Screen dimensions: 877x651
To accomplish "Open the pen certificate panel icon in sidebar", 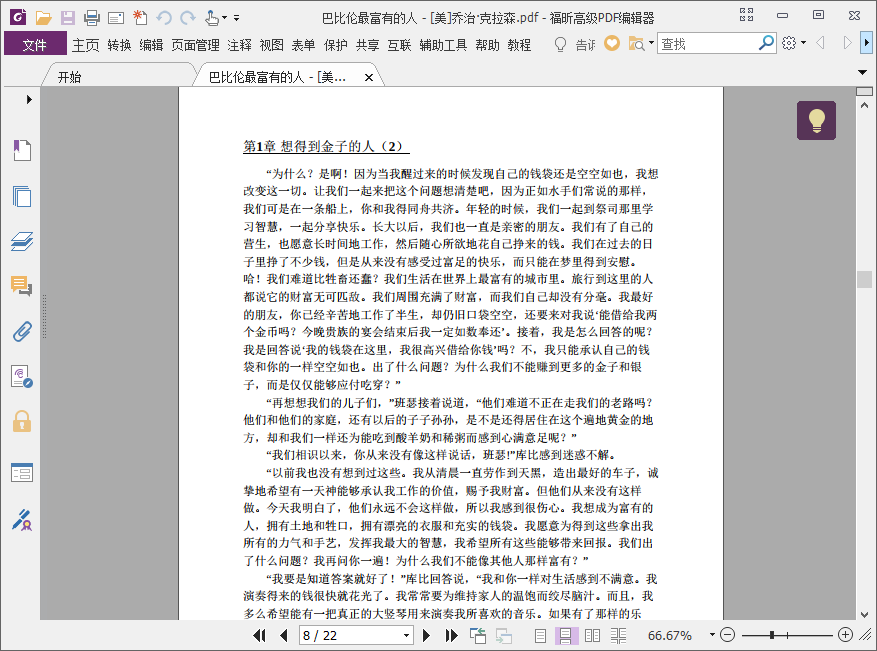I will (22, 520).
